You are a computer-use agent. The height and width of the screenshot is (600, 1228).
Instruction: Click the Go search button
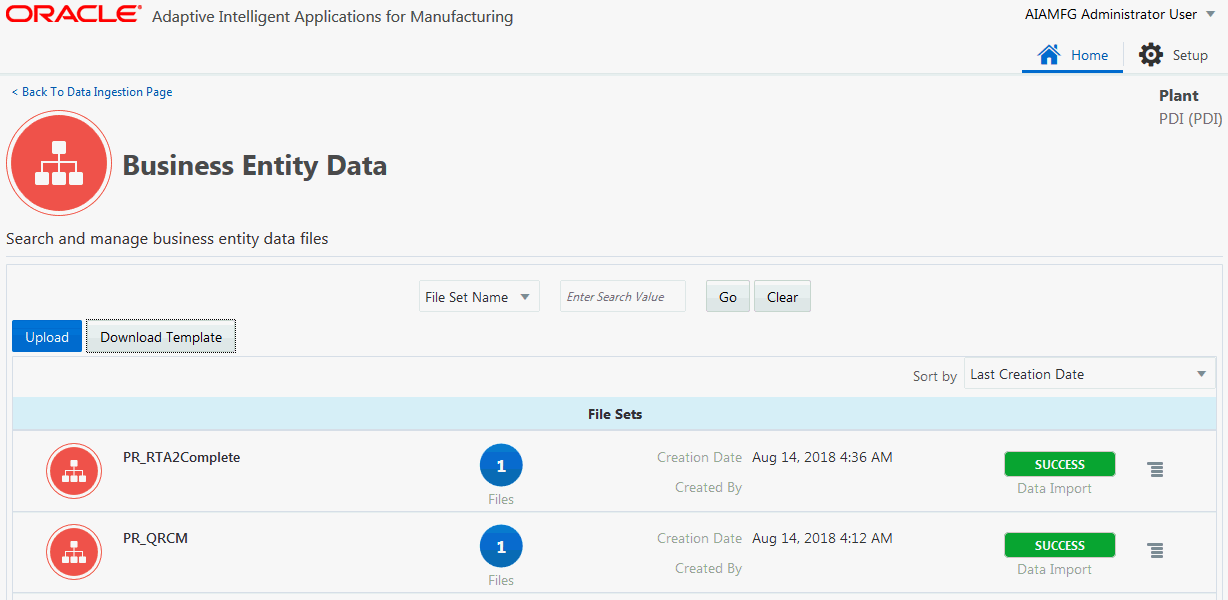tap(728, 296)
